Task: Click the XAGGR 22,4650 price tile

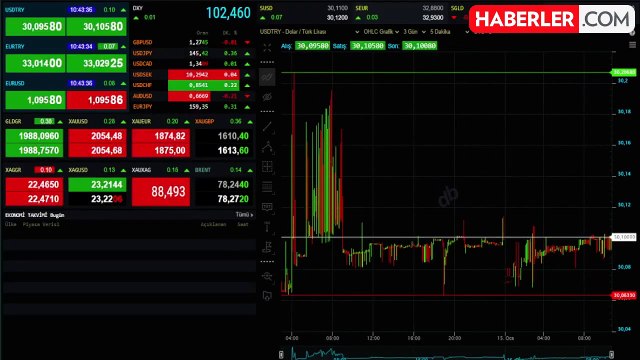Action: (x=34, y=184)
